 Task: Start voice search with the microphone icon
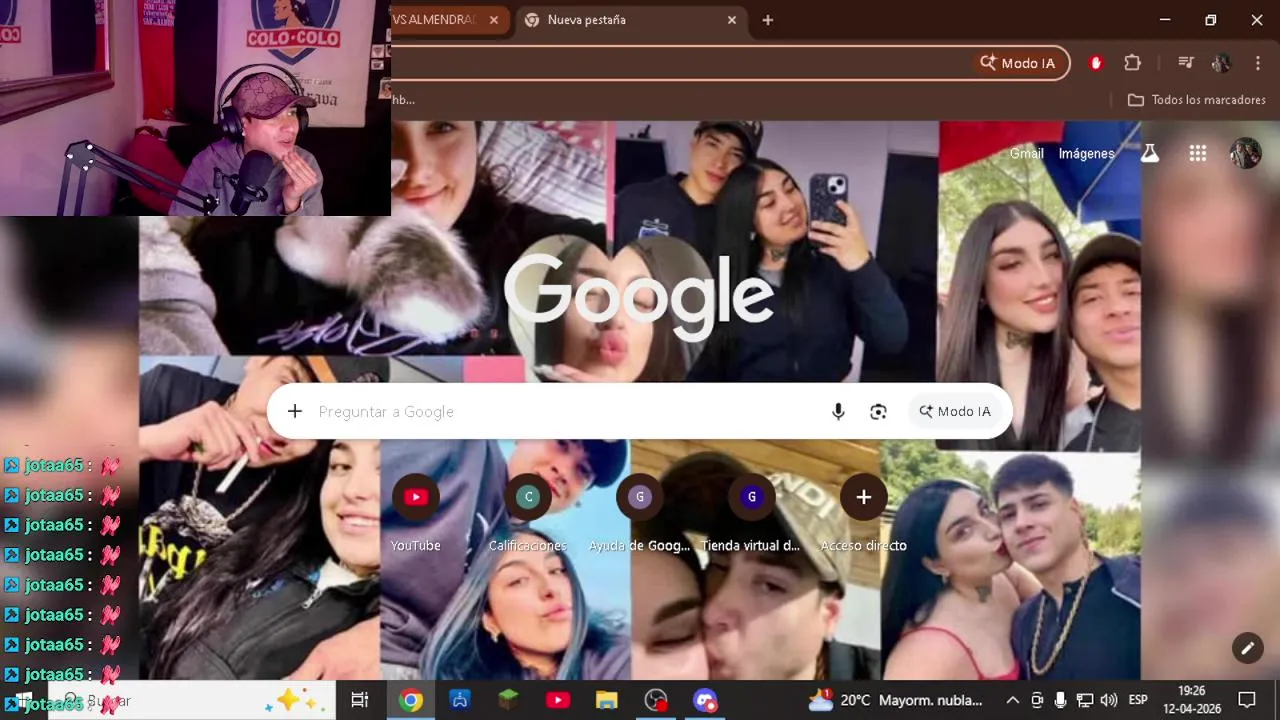click(838, 412)
